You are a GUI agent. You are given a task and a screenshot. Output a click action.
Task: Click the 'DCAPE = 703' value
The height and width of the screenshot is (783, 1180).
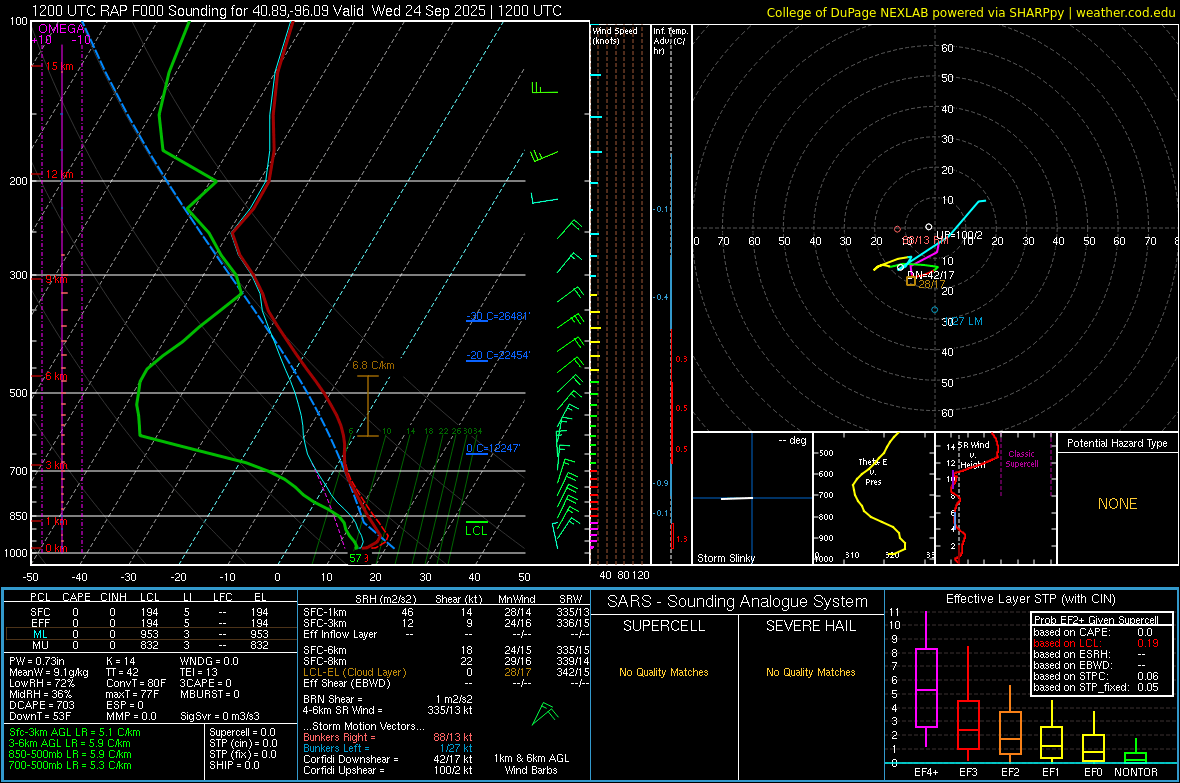point(41,705)
